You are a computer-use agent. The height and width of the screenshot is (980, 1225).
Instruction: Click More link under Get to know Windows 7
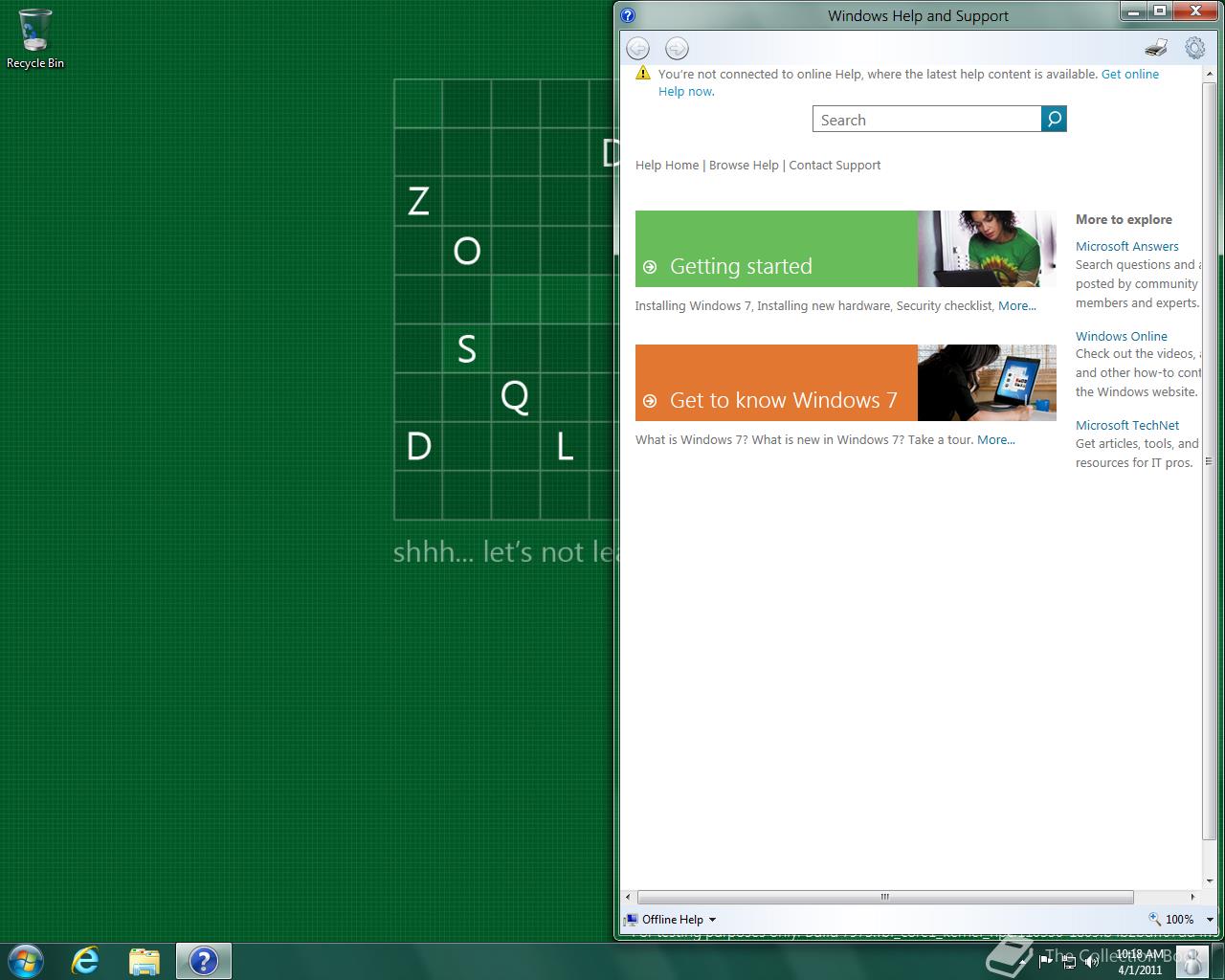pos(995,440)
